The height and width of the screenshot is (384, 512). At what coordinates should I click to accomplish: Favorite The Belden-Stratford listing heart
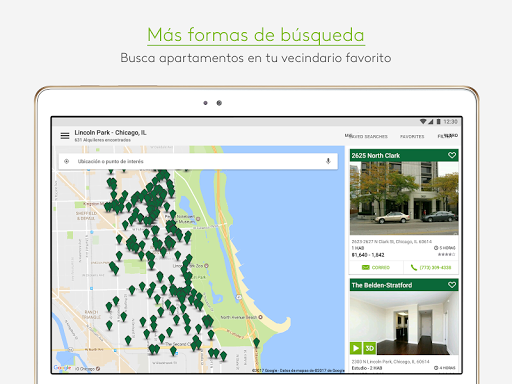tap(452, 285)
